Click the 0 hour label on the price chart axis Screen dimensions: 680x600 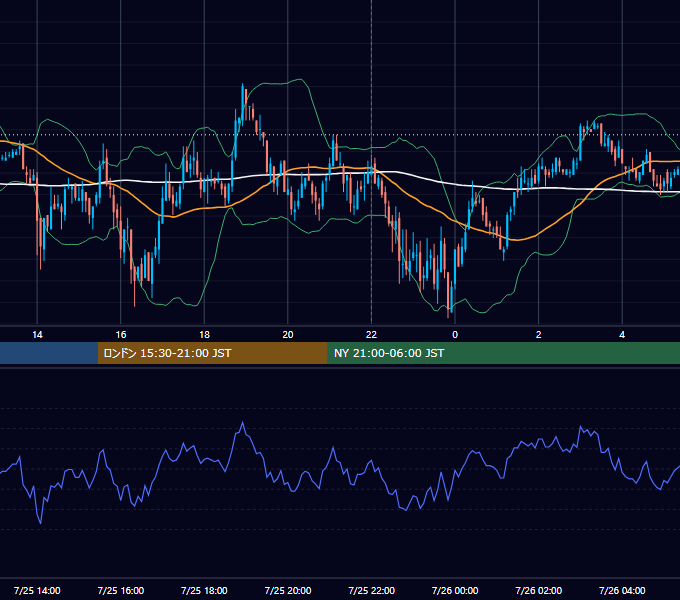455,335
